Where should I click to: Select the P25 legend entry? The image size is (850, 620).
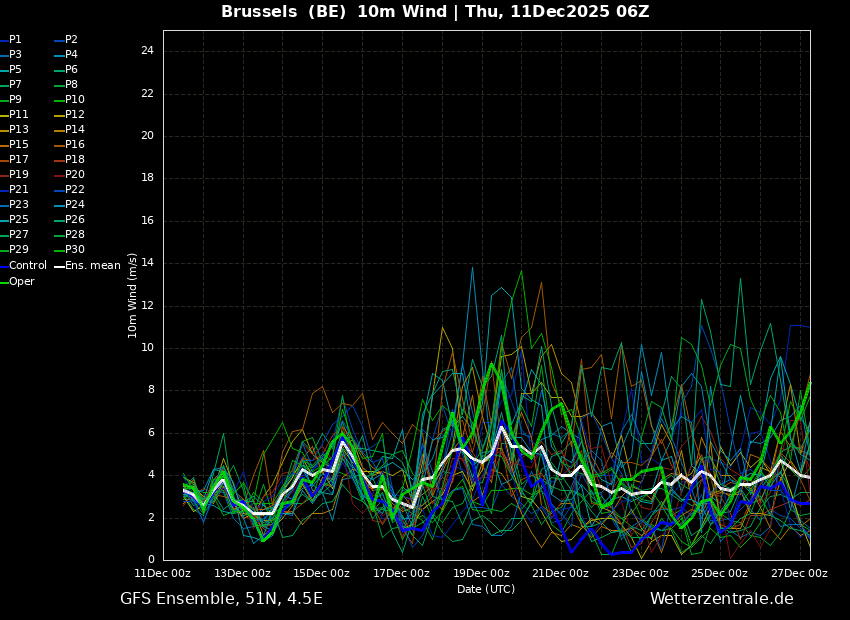pyautogui.click(x=15, y=219)
